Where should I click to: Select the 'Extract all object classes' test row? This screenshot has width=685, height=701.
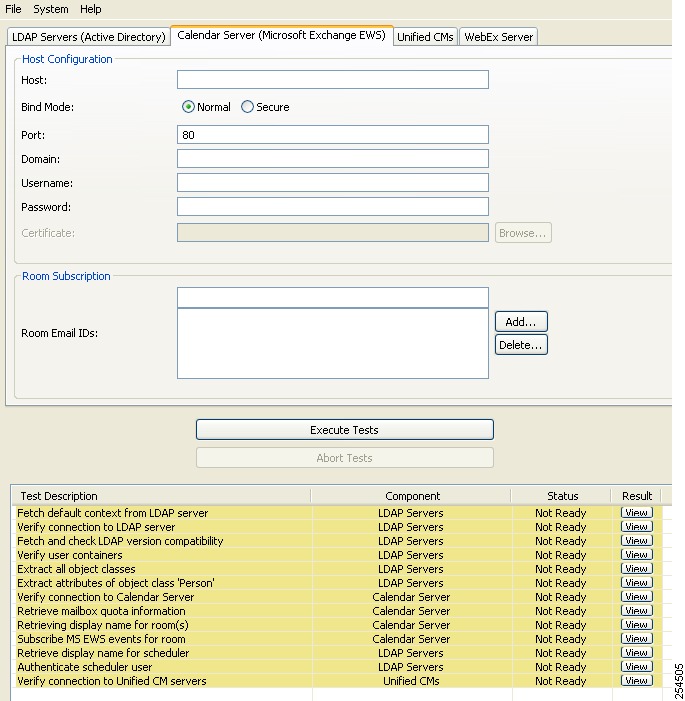[x=76, y=569]
